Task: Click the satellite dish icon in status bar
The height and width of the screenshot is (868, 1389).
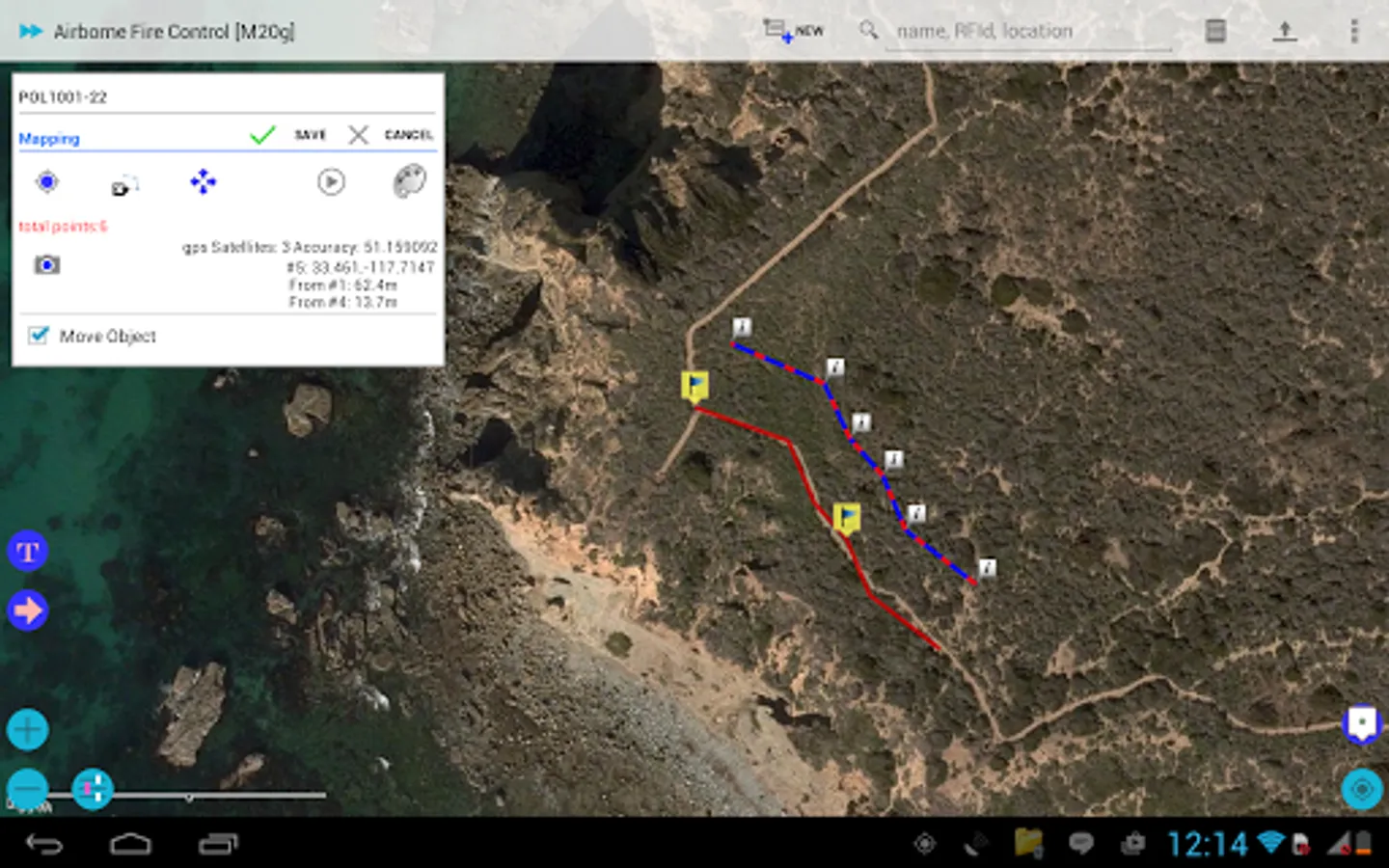Action: 975,844
